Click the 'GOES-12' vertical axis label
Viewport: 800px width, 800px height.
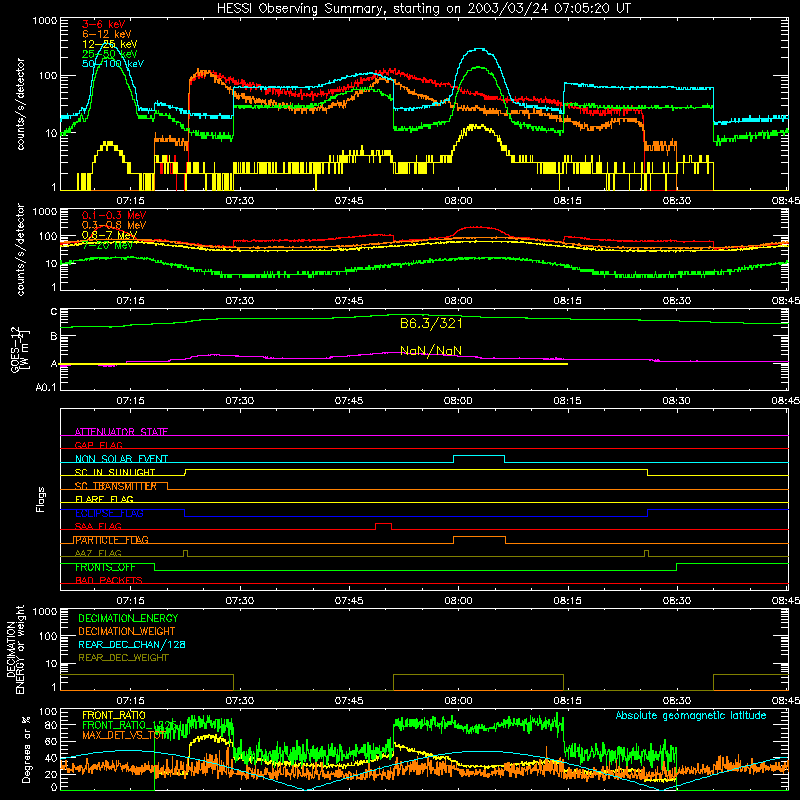pos(15,349)
